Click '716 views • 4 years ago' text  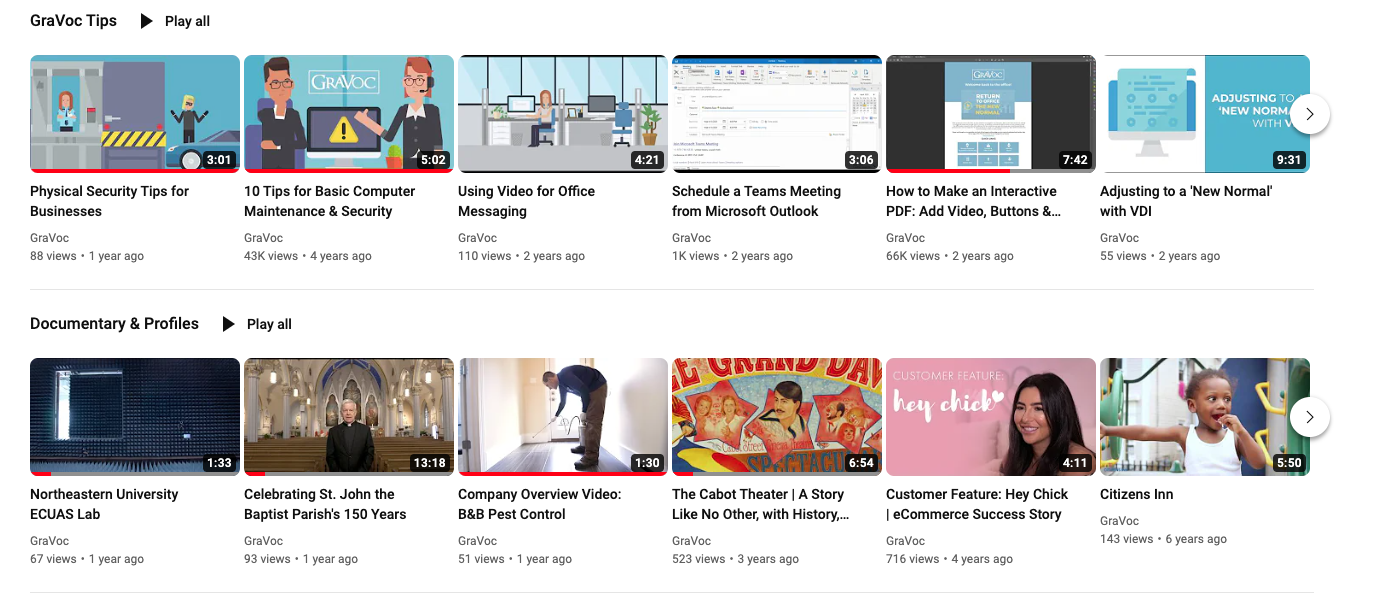(x=949, y=559)
